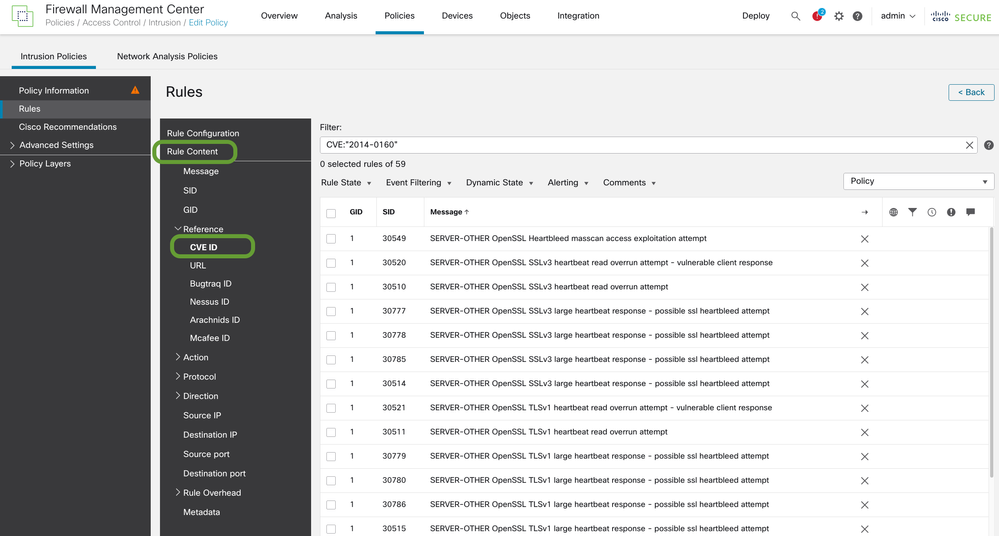Image resolution: width=999 pixels, height=536 pixels.
Task: Click the X state icon for SID 30520
Action: (x=865, y=263)
